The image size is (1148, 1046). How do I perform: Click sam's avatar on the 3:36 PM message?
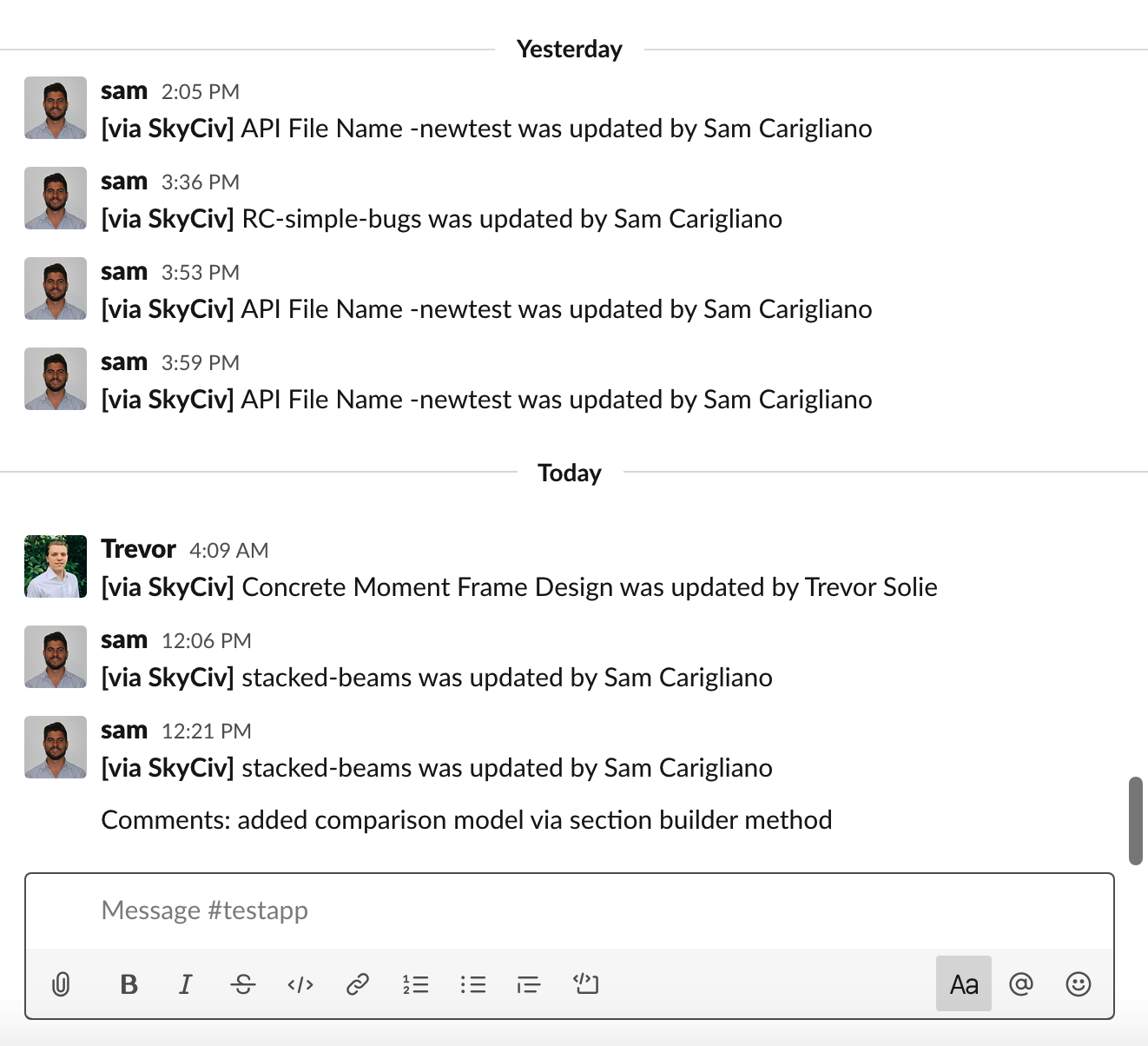[56, 198]
